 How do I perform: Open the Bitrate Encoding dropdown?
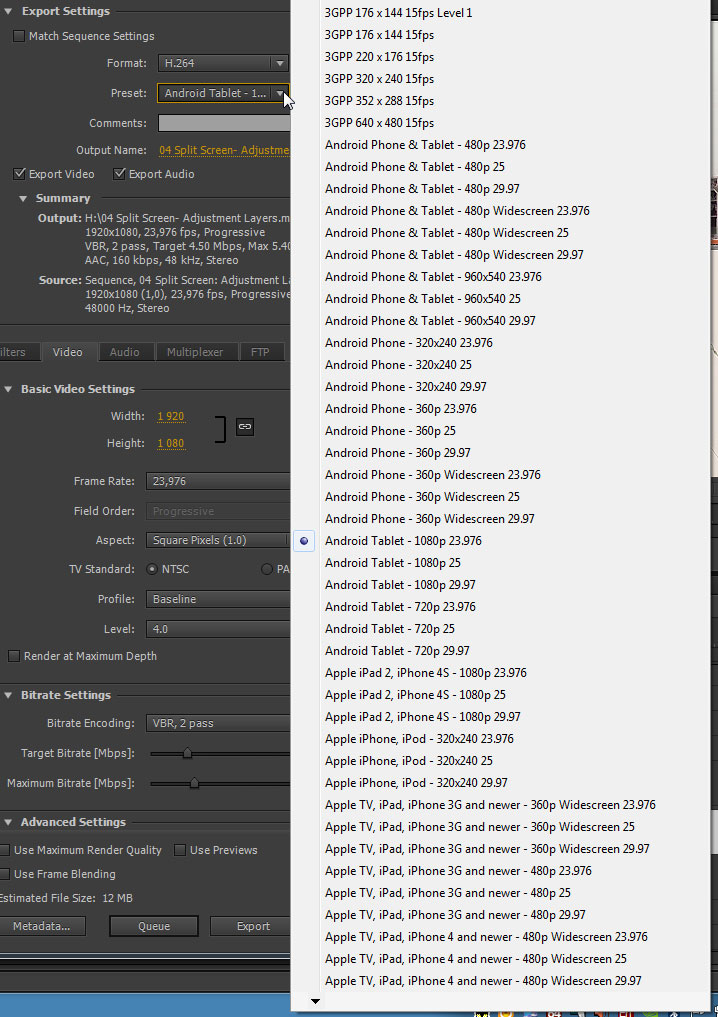220,723
